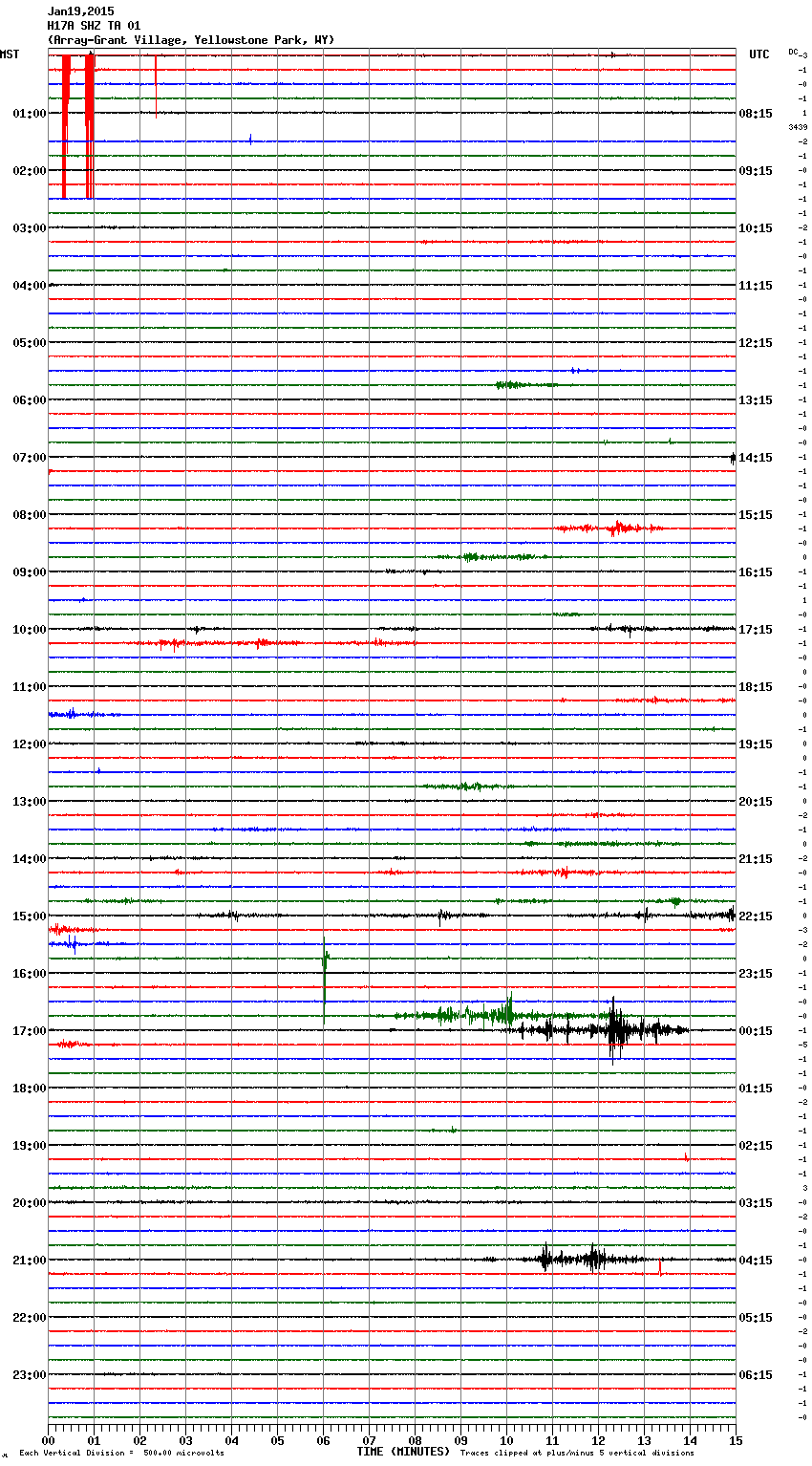Select the 13:00 MST time label
812x1466 pixels.
click(29, 802)
